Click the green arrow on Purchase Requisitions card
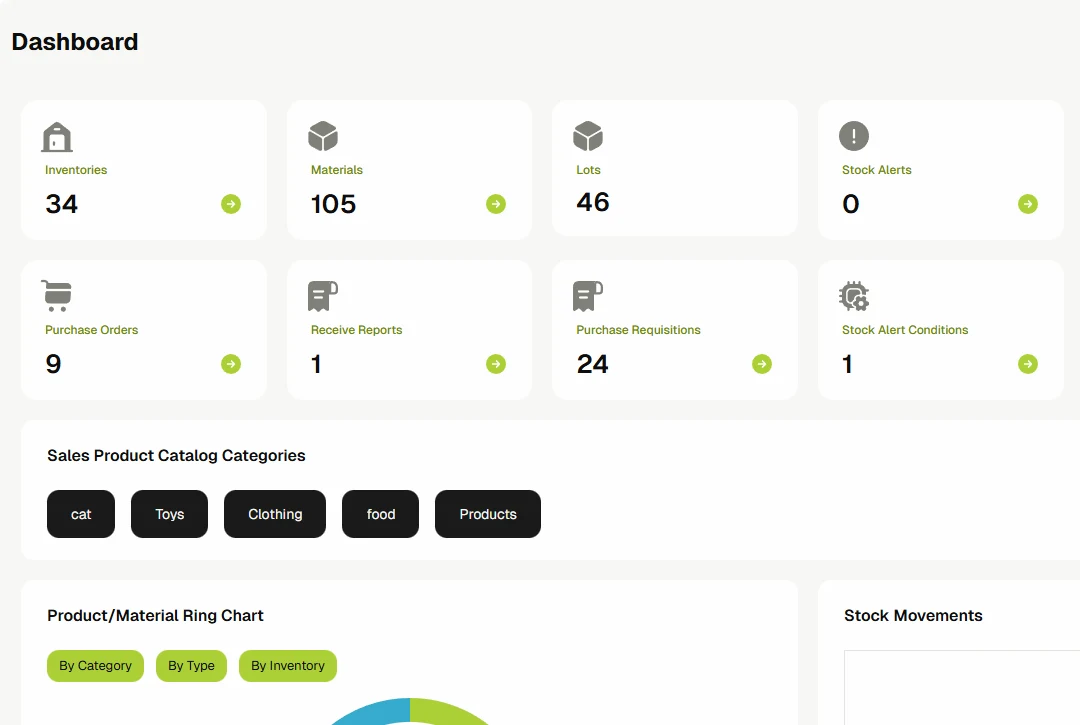Image resolution: width=1080 pixels, height=725 pixels. tap(762, 364)
